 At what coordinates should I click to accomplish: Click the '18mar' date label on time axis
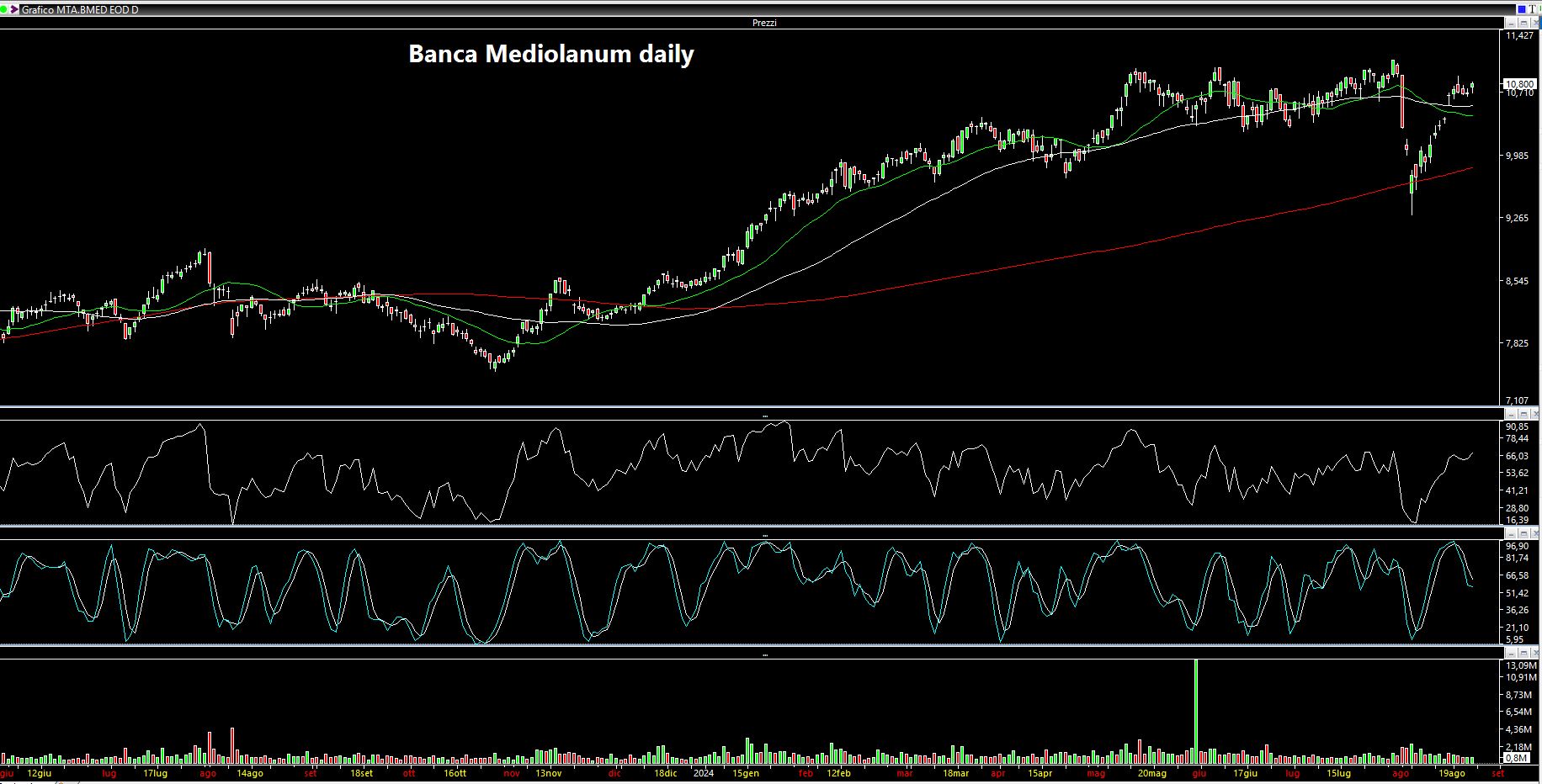pos(955,773)
